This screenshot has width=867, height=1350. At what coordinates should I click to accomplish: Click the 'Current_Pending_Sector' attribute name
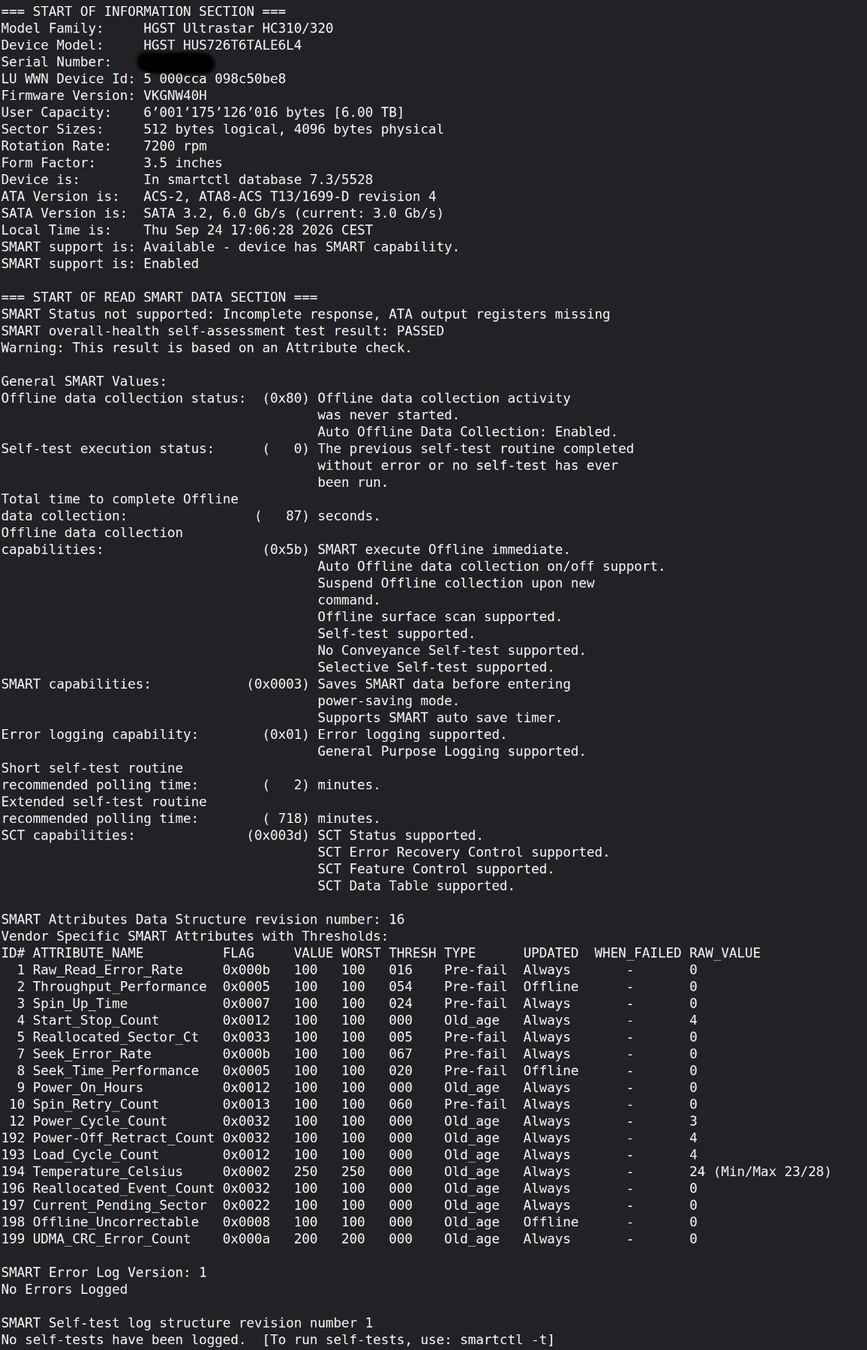120,1205
